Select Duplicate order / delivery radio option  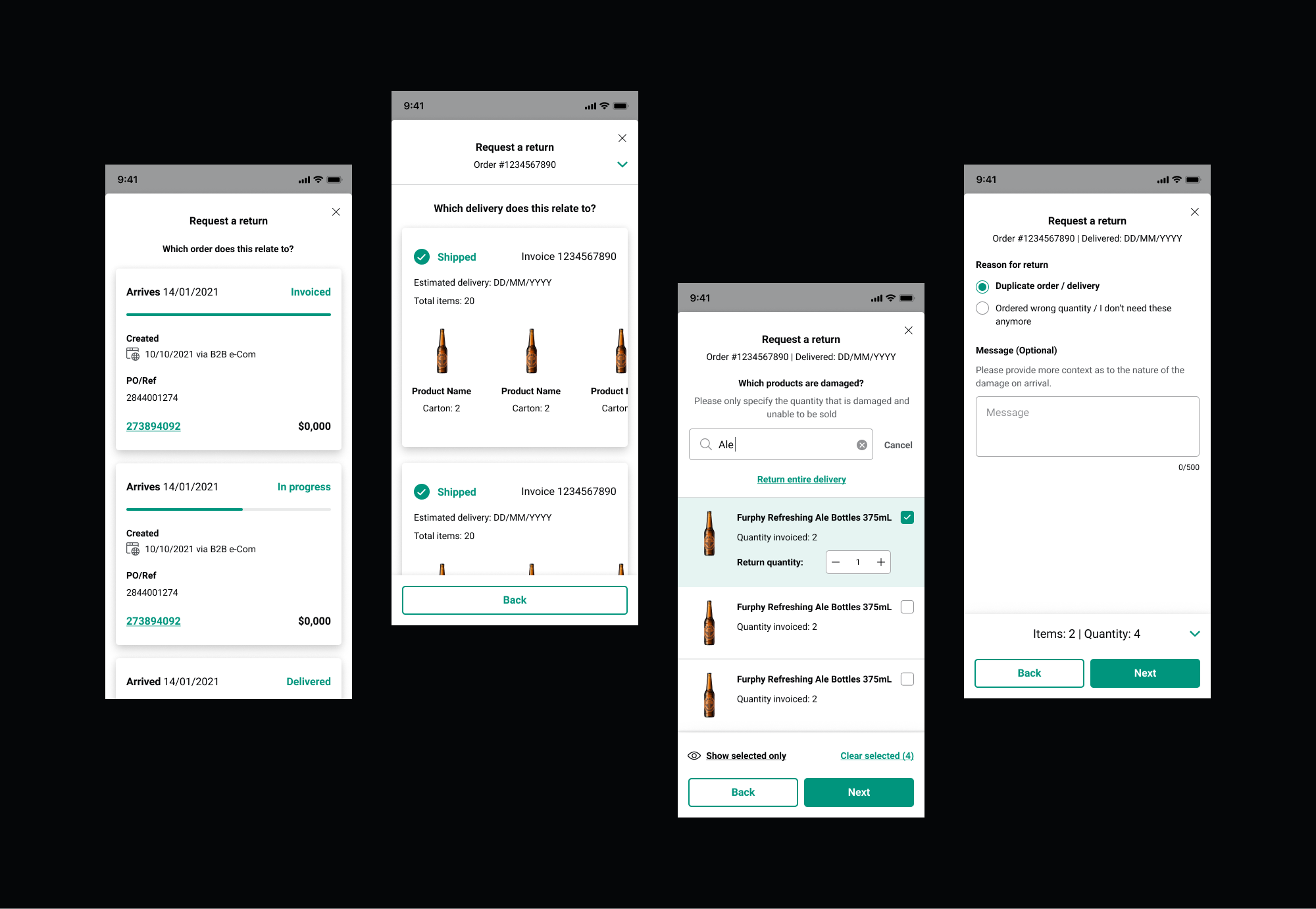click(982, 286)
